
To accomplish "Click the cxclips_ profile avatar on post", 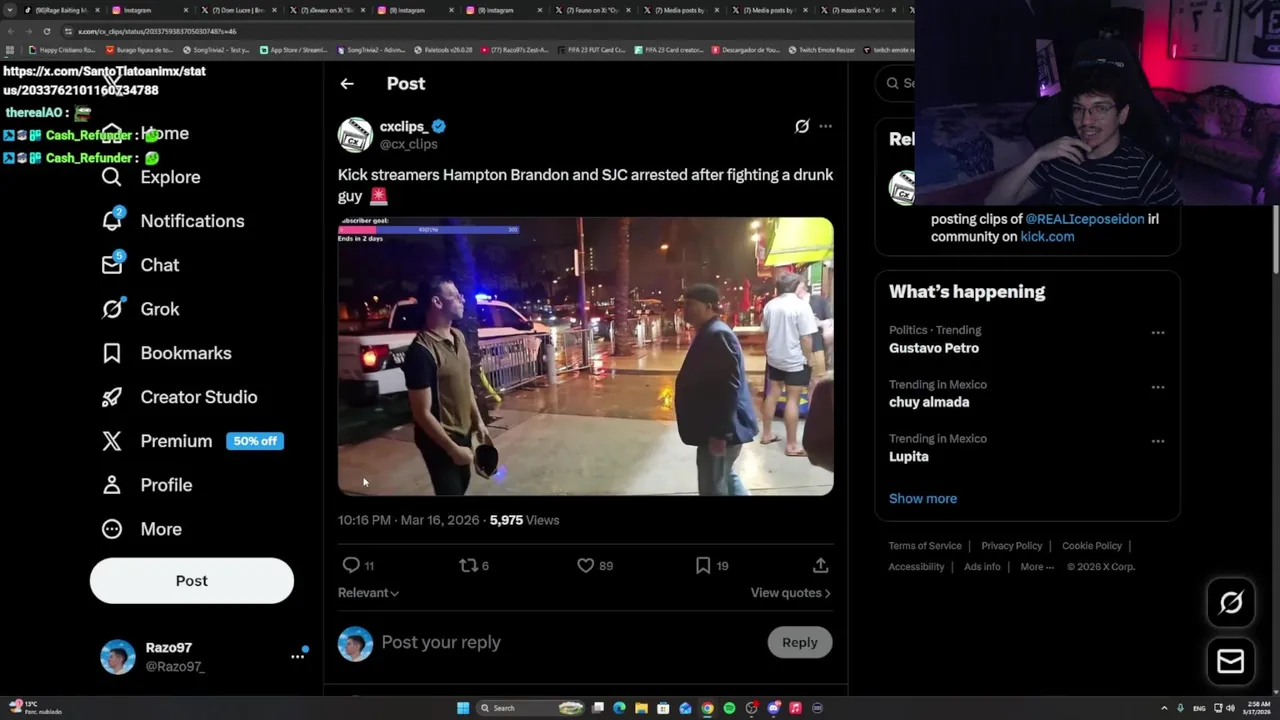I will coord(355,135).
